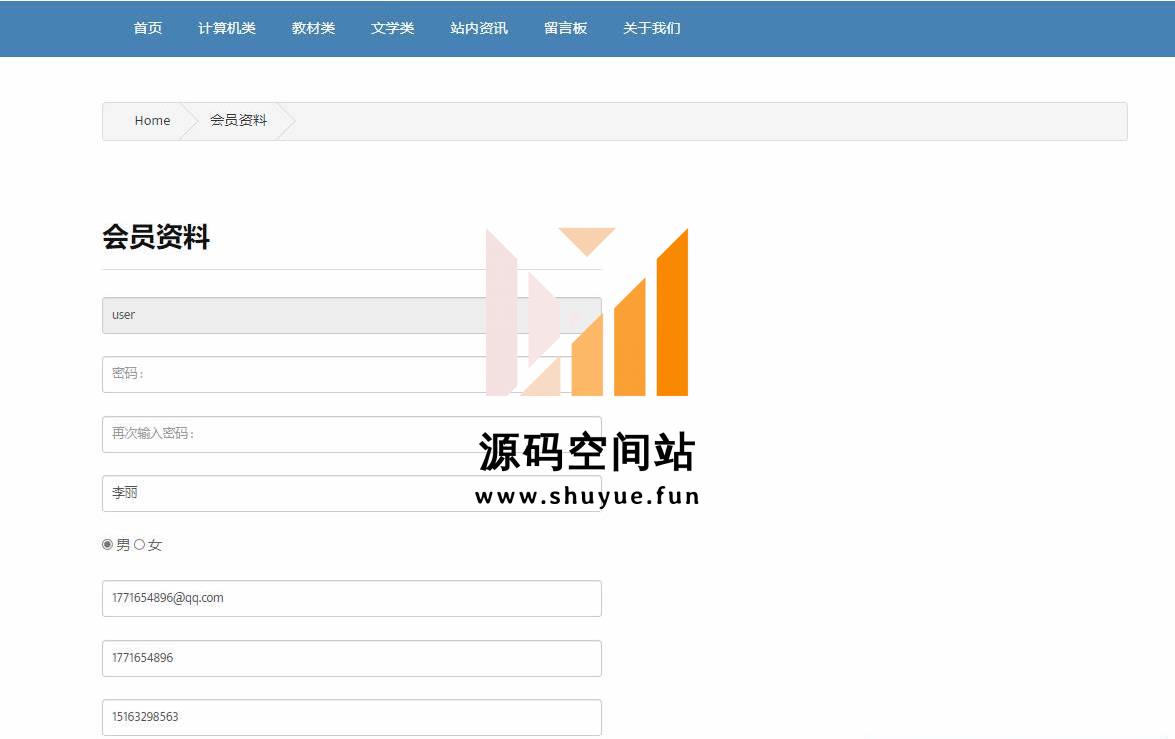Visit the 留言板 page
Image resolution: width=1175 pixels, height=739 pixels.
pyautogui.click(x=566, y=28)
